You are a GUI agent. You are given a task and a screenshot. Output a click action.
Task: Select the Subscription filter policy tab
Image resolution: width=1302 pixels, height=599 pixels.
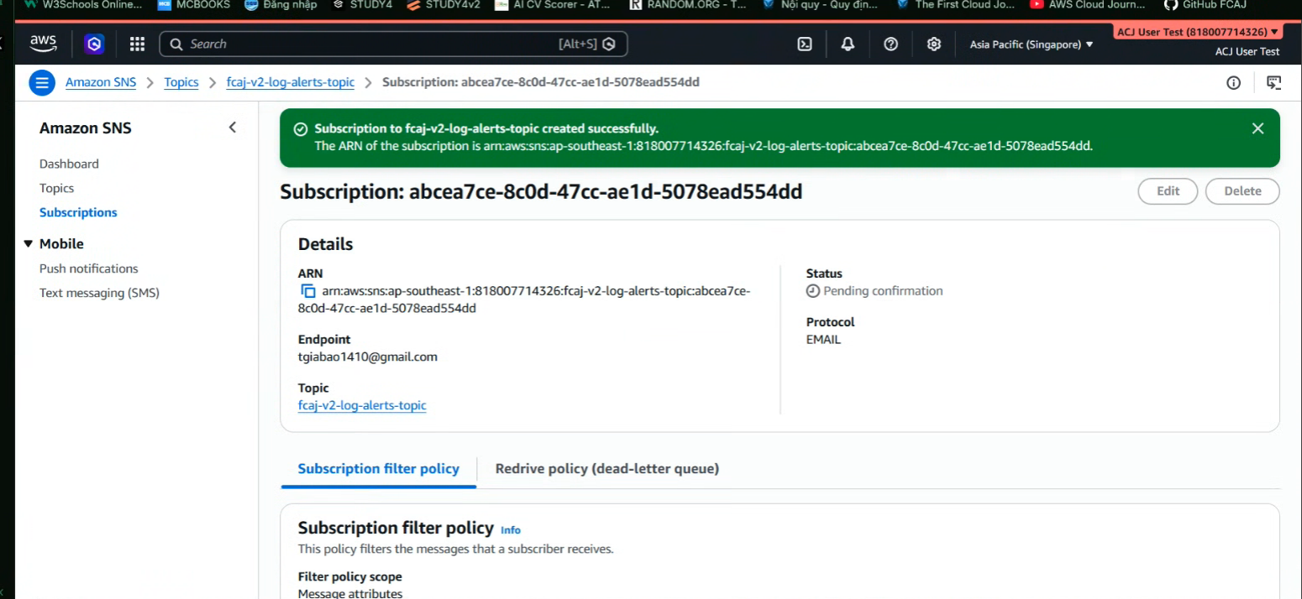tap(378, 469)
